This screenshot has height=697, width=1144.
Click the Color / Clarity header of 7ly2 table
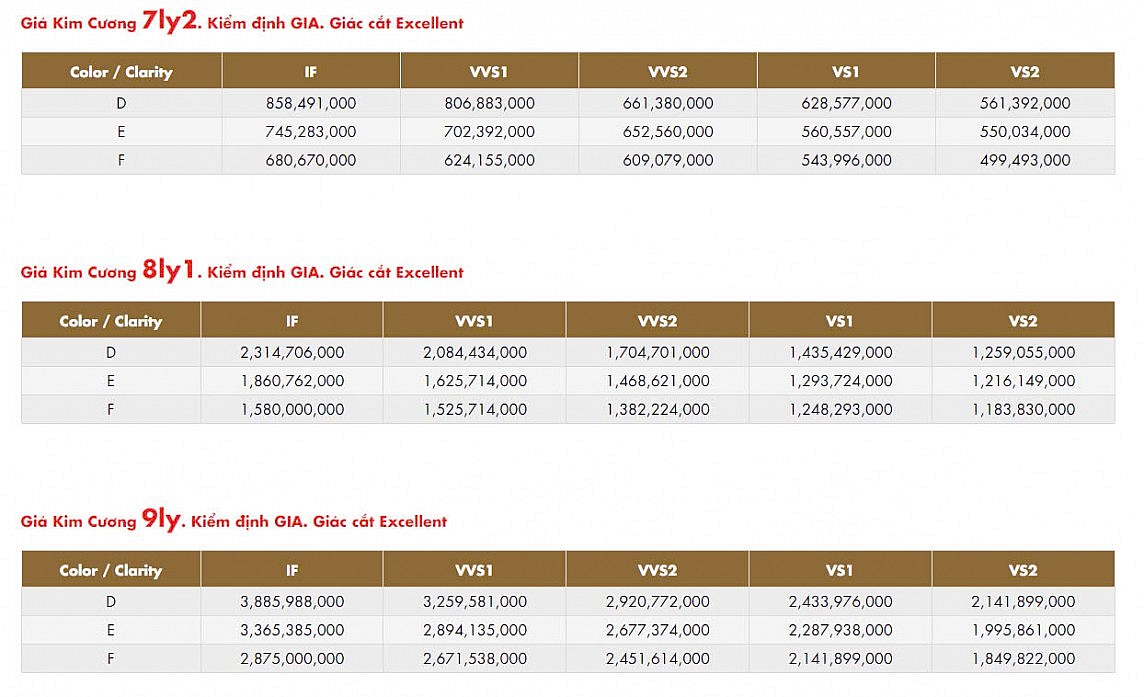tap(121, 71)
